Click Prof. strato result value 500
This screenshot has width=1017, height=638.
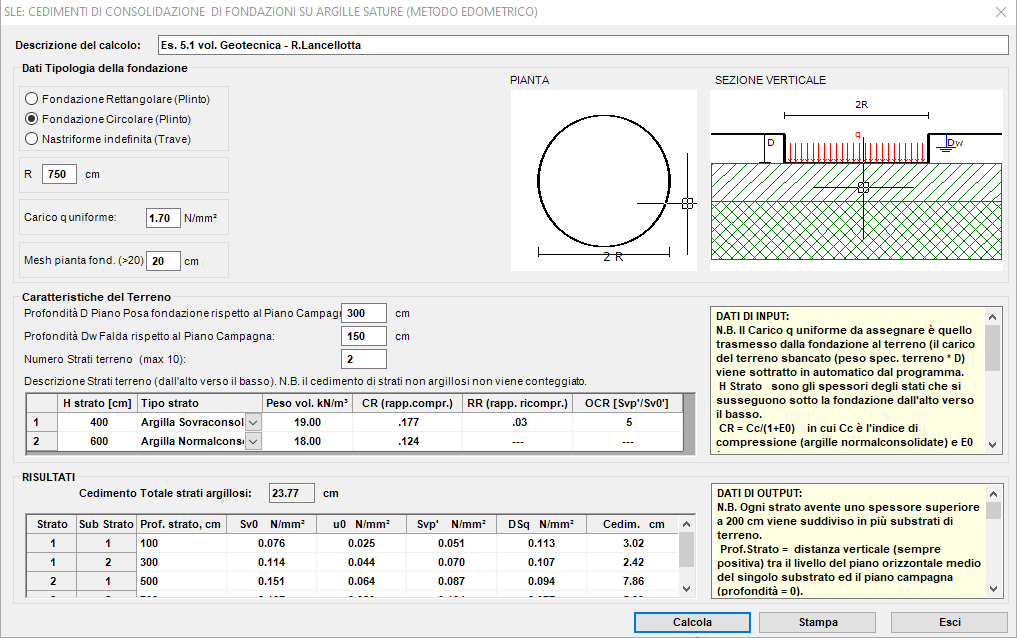tap(182, 582)
